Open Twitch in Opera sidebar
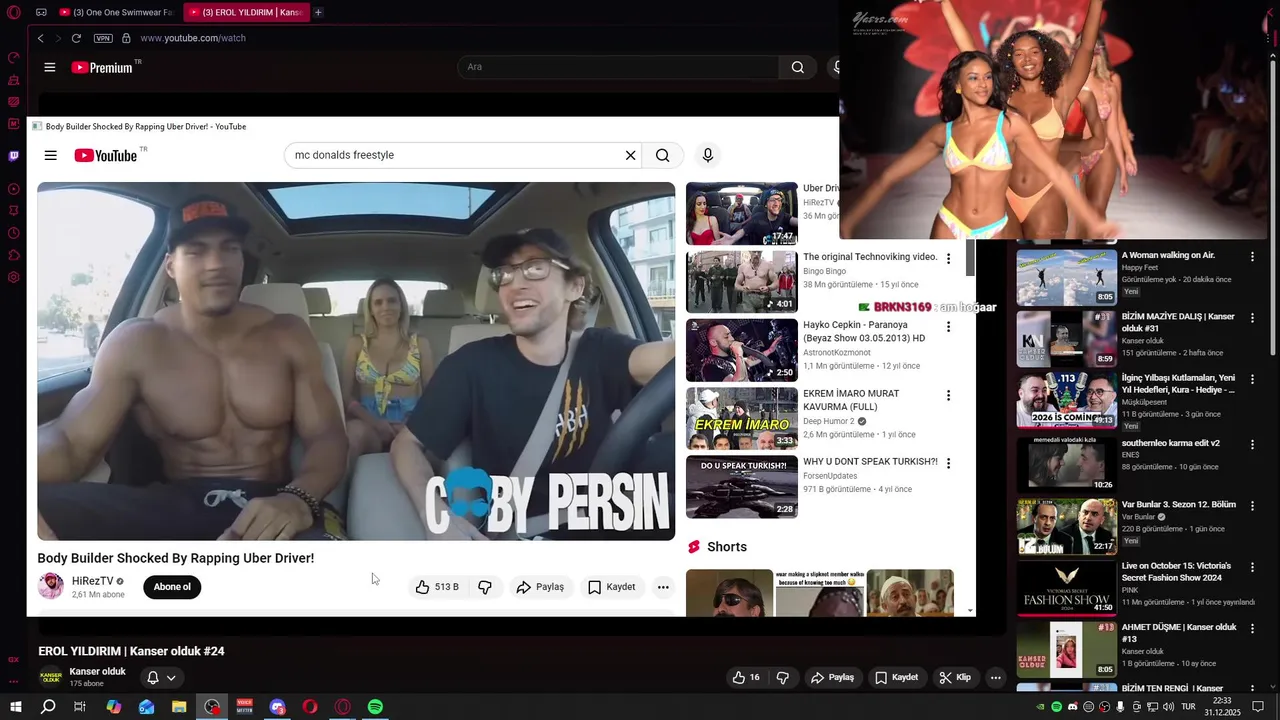Screen dimensions: 1280x720 click(13, 156)
